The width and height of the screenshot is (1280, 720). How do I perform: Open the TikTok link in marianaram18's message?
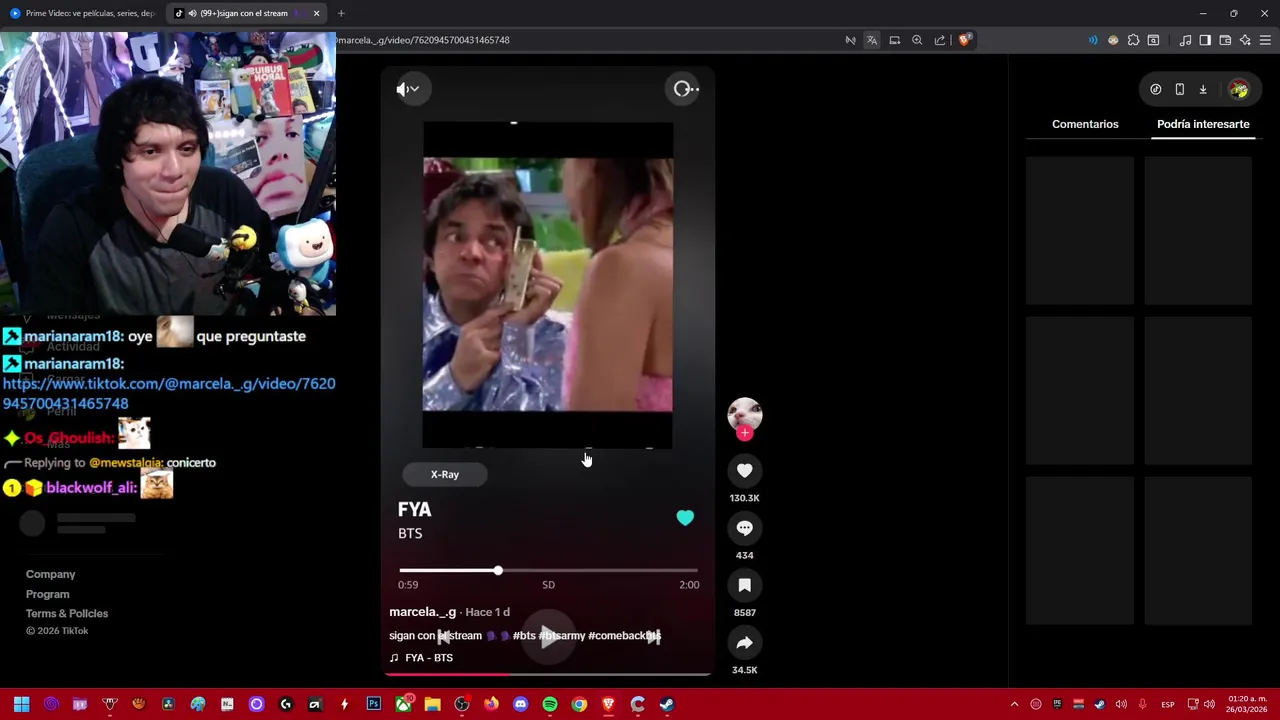point(169,393)
